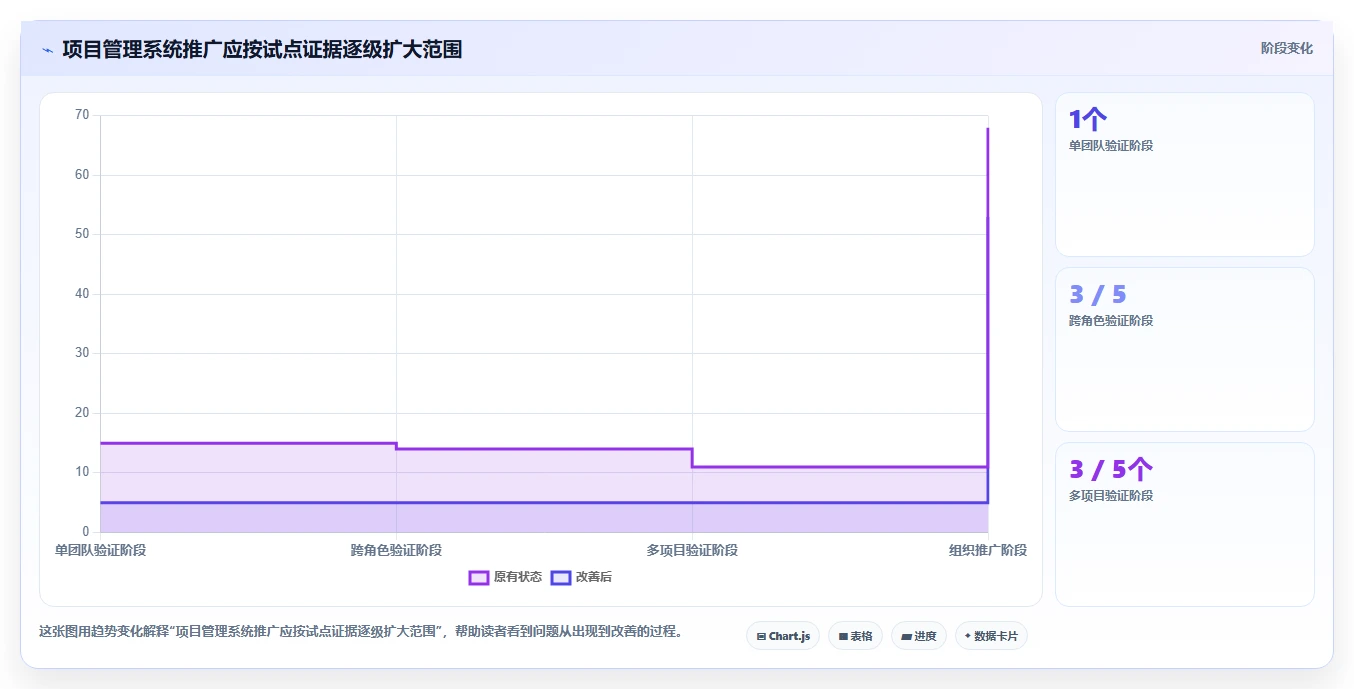Click the icon inside the 表格 chip
The height and width of the screenshot is (689, 1354).
pos(843,636)
